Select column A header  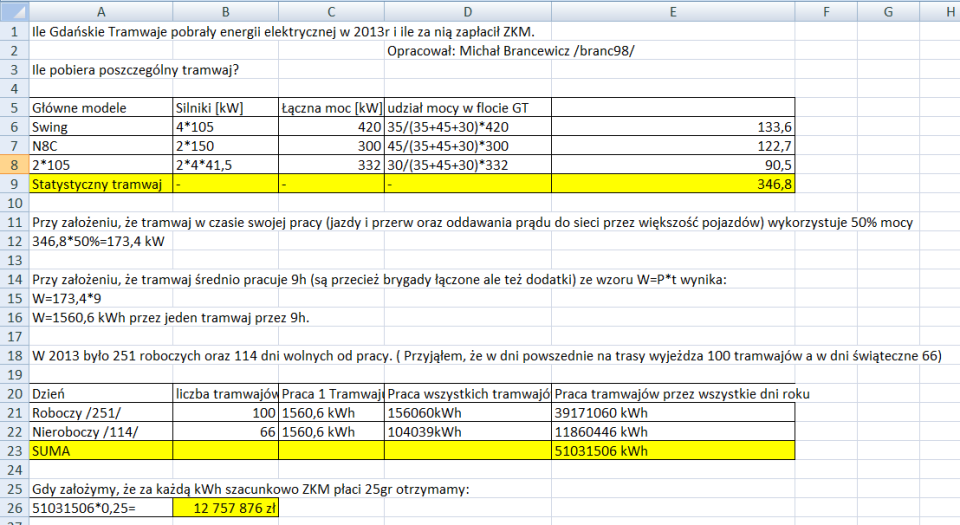(101, 11)
